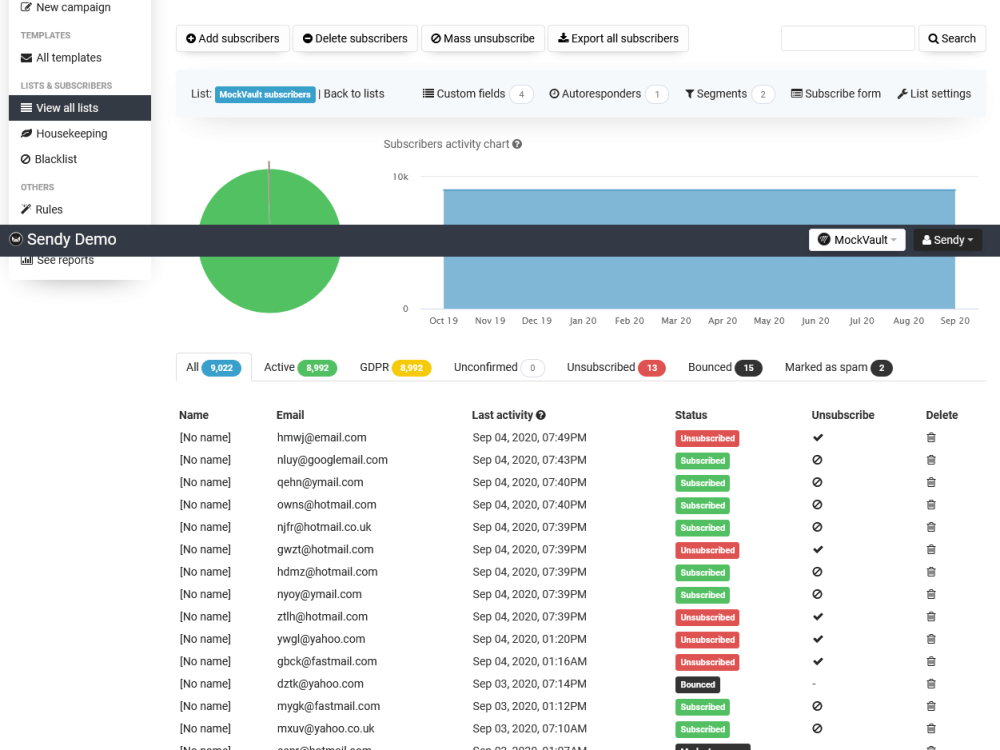Open List settings
The image size is (1000, 750).
(934, 94)
